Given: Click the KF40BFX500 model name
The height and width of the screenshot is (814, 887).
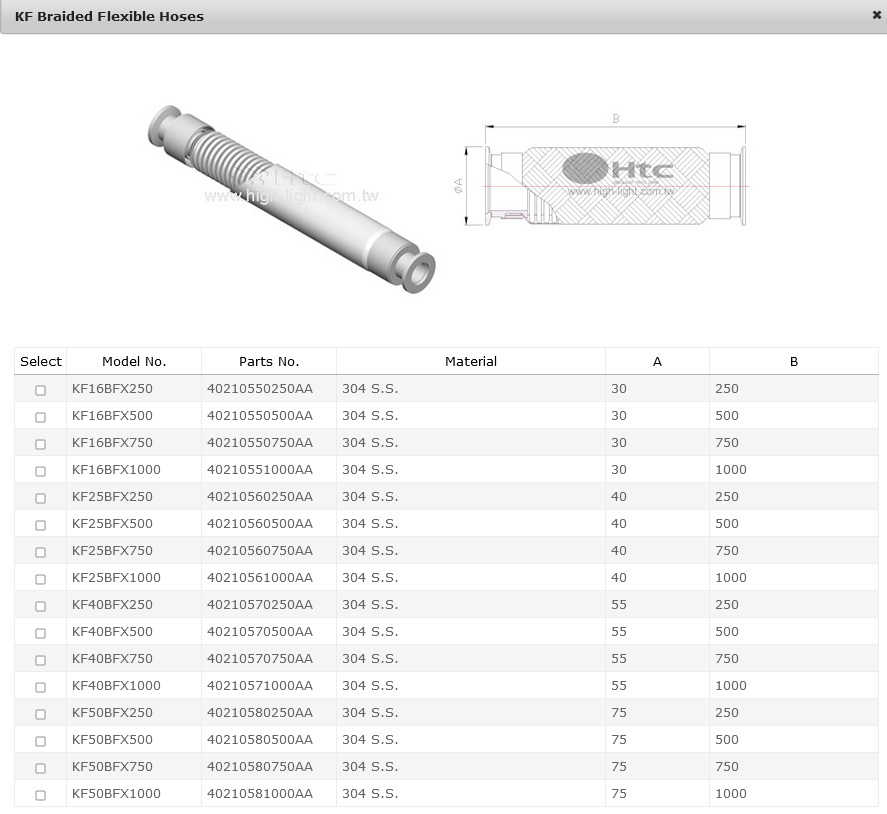Looking at the screenshot, I should coord(112,631).
